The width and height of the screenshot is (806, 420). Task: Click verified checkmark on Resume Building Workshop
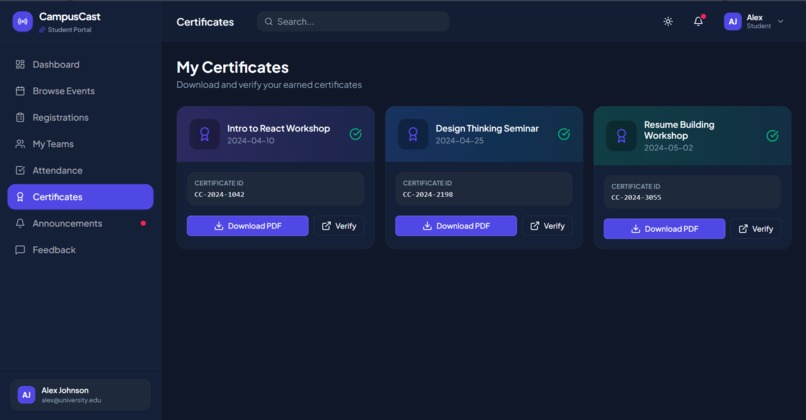tap(772, 136)
